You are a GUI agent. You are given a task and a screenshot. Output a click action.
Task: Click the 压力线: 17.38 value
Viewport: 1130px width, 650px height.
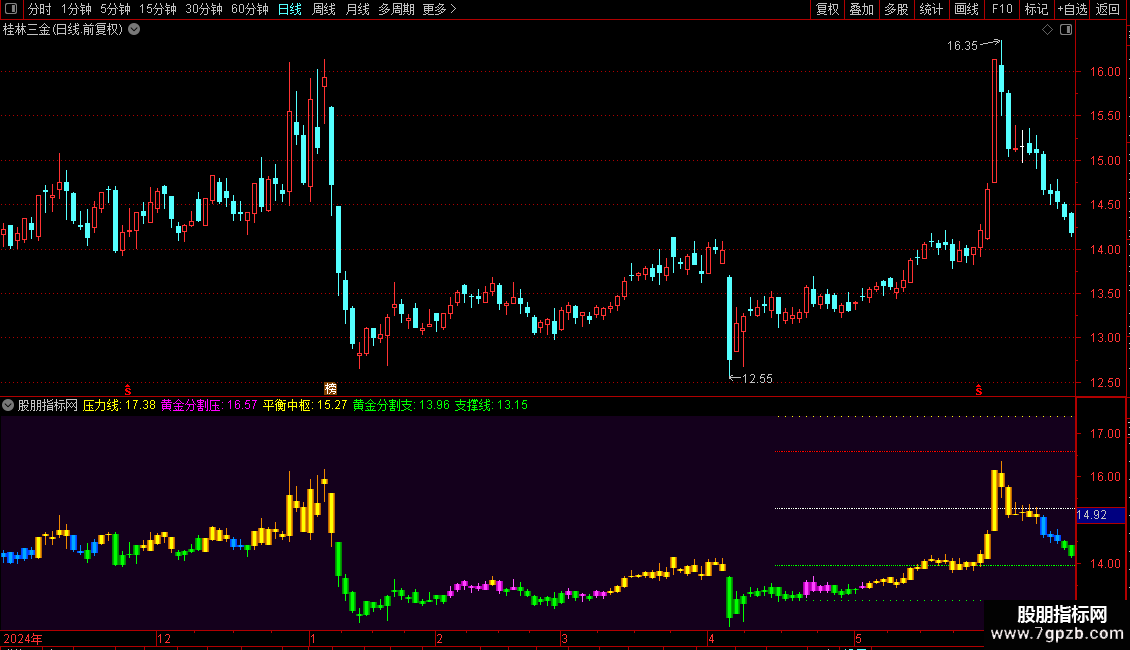[x=119, y=405]
